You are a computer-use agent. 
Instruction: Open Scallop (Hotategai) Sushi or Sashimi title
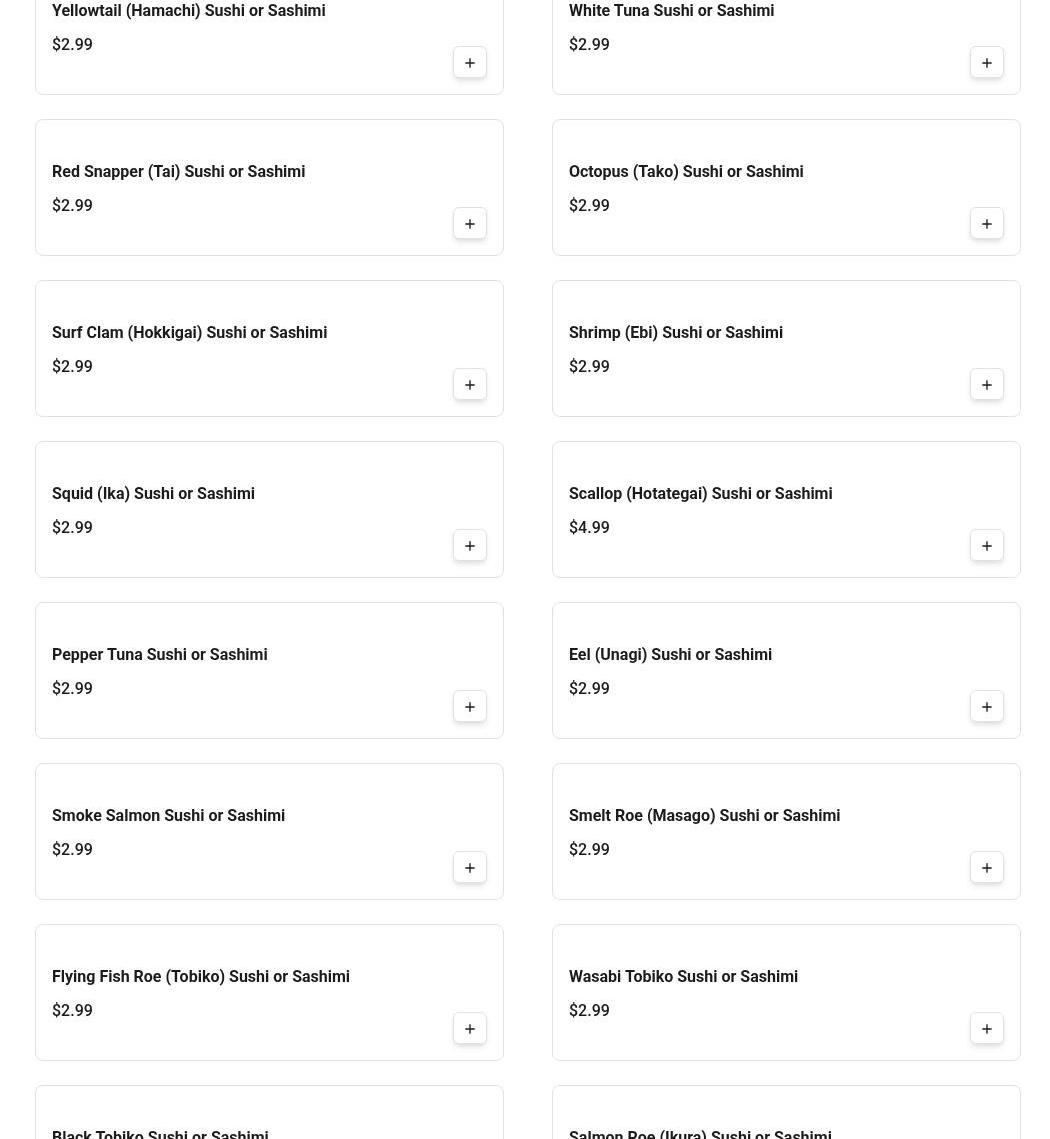point(700,494)
